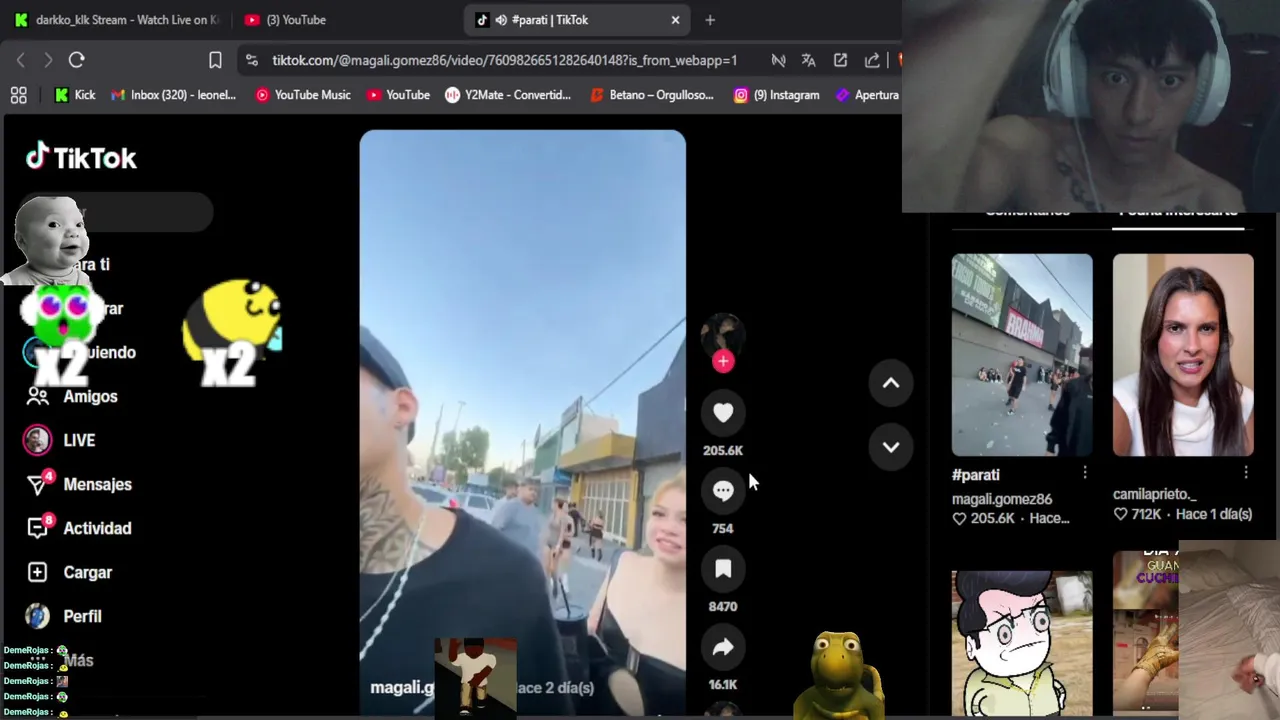
Task: Click 754 comments count
Action: tap(723, 528)
